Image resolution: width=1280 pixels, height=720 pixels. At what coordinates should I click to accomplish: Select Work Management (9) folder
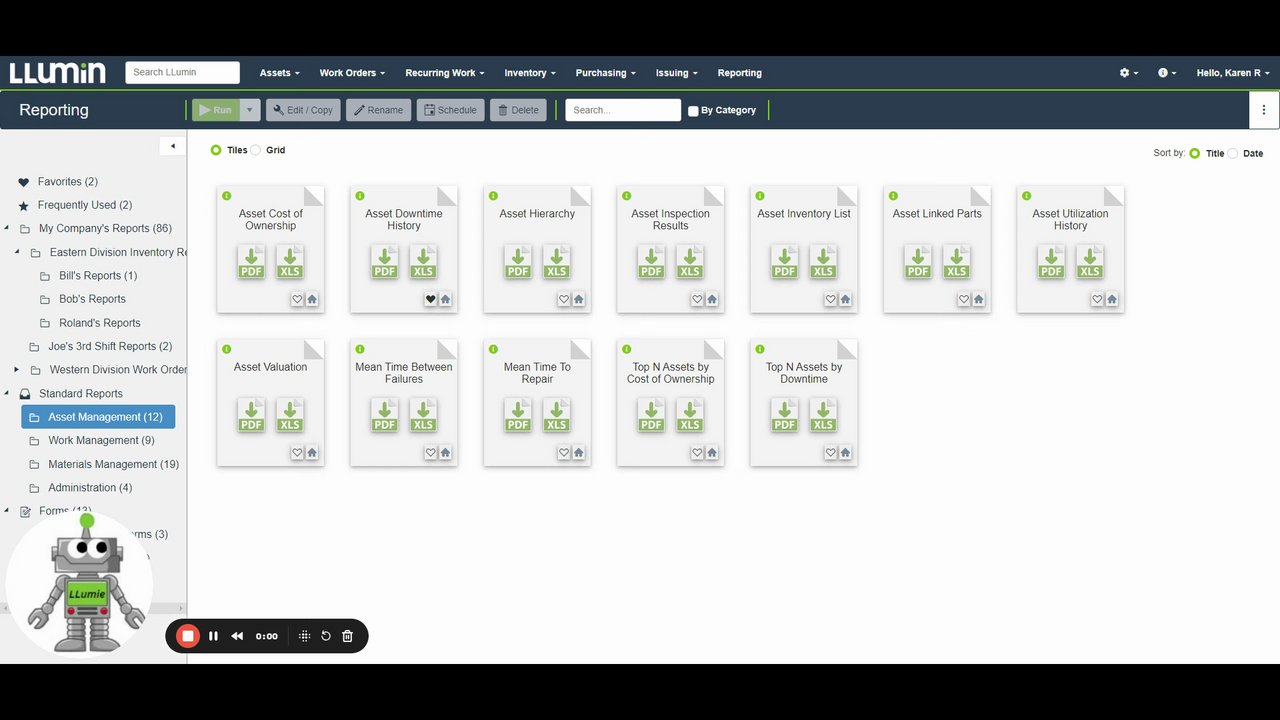(x=101, y=440)
